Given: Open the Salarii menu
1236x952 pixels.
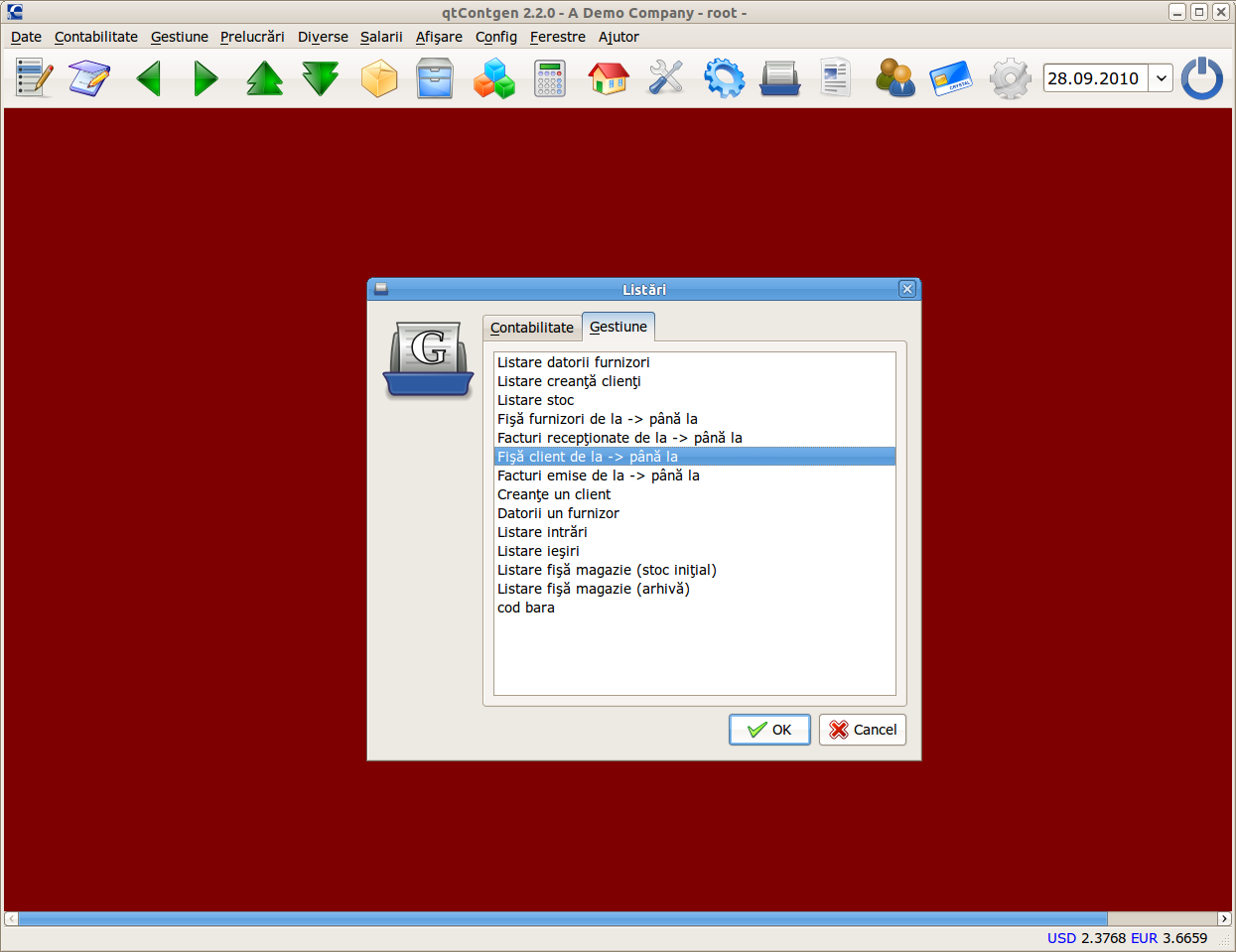Looking at the screenshot, I should coord(381,37).
